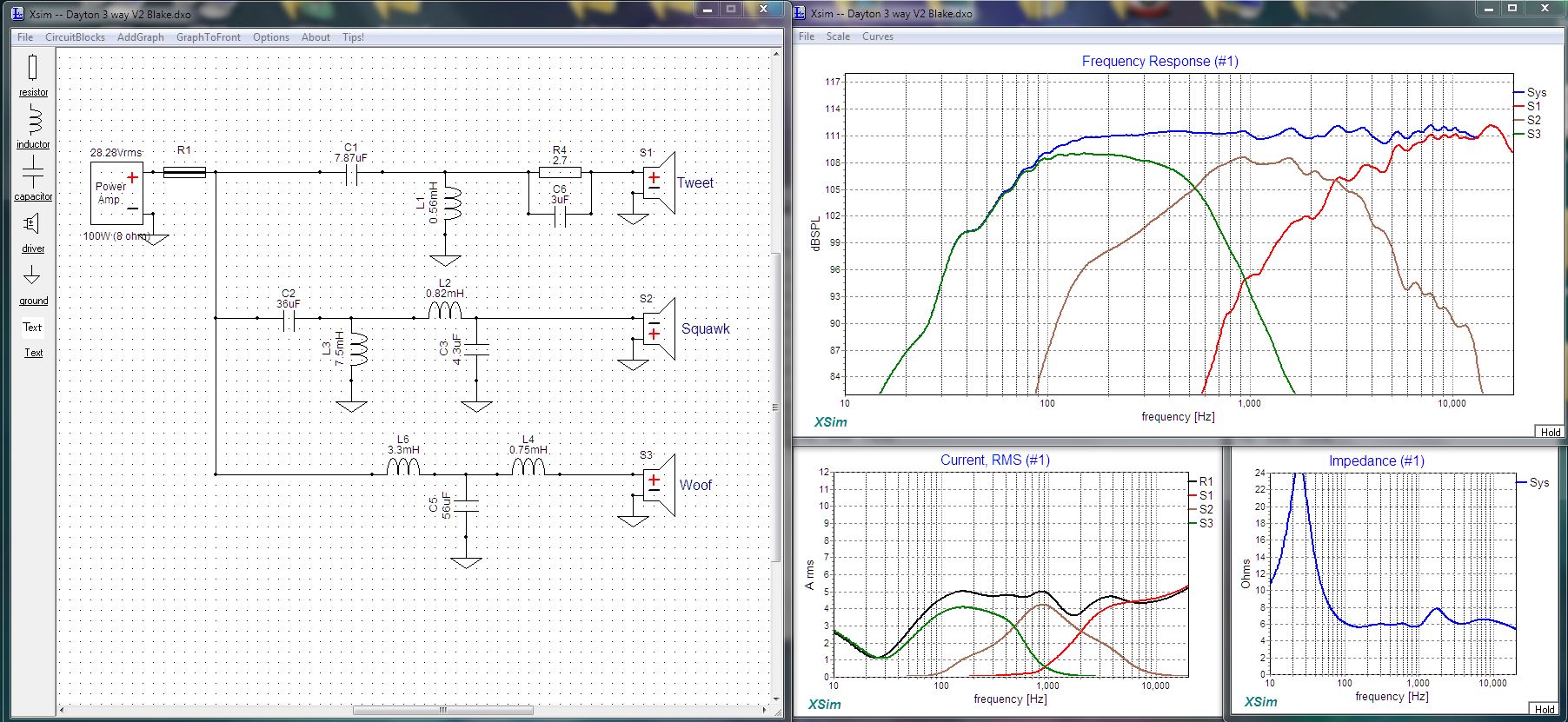Open the AddGraph menu
1568x722 pixels.
click(x=140, y=37)
